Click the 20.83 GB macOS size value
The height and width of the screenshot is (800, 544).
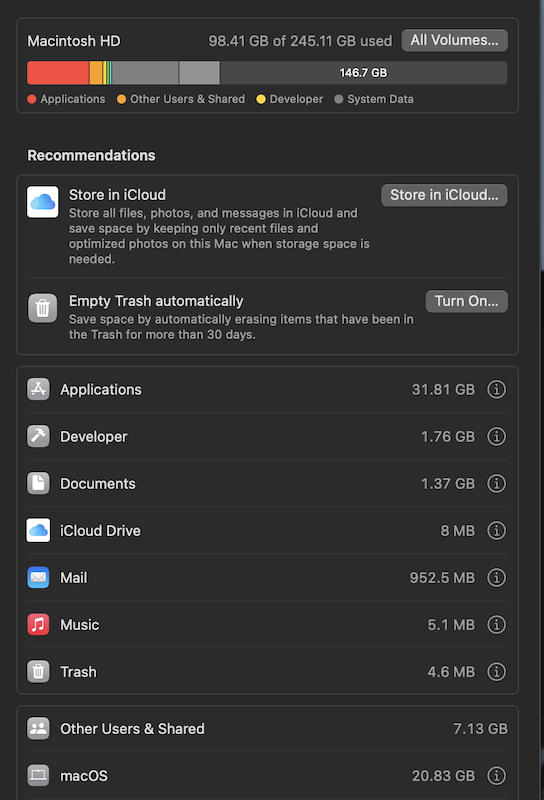pyautogui.click(x=443, y=776)
